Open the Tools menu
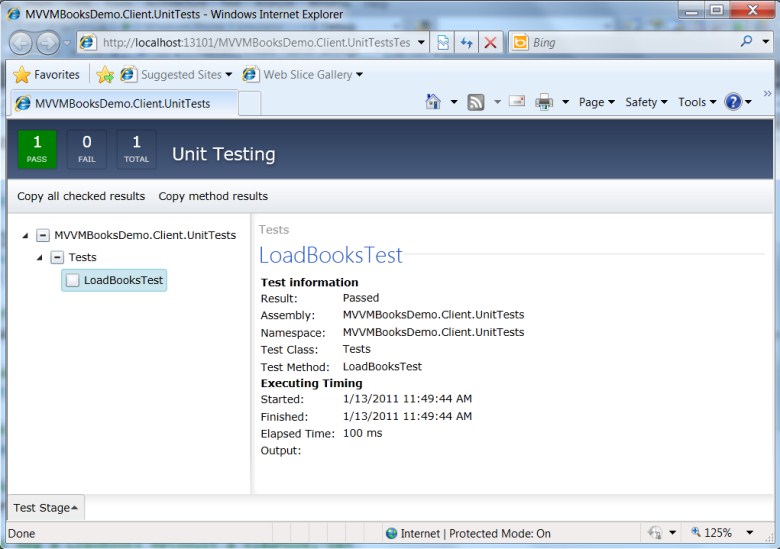The image size is (780, 549). pyautogui.click(x=697, y=102)
